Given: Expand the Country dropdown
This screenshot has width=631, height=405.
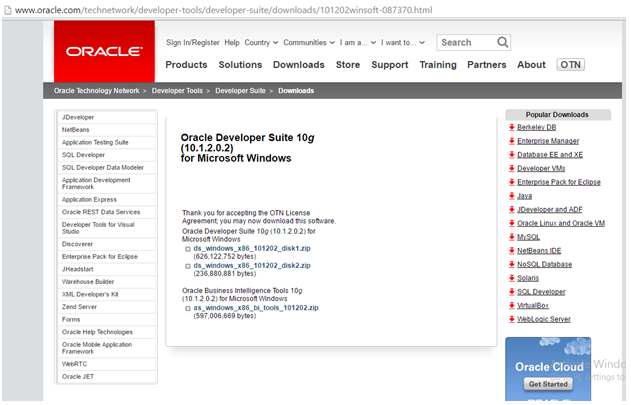Looking at the screenshot, I should coord(260,43).
